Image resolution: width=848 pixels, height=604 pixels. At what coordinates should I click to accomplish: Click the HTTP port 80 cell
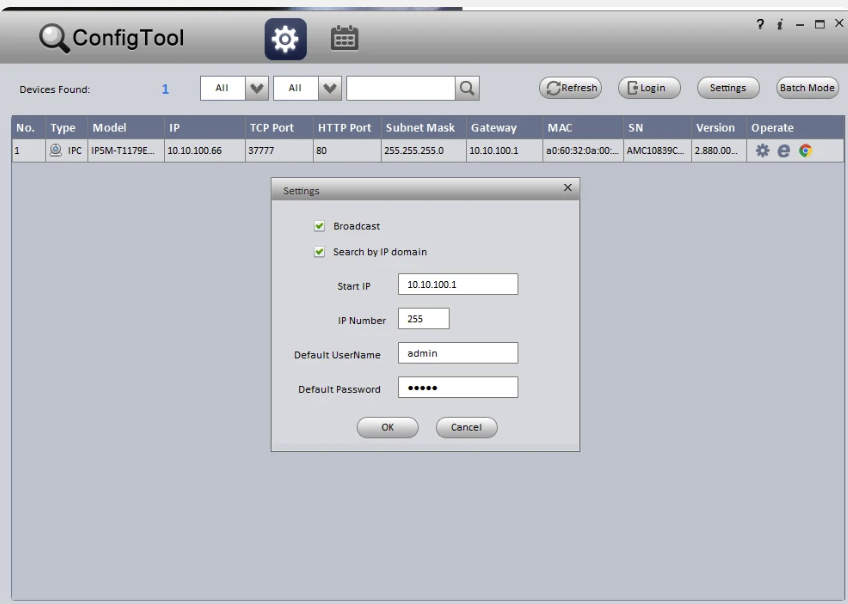coord(347,150)
